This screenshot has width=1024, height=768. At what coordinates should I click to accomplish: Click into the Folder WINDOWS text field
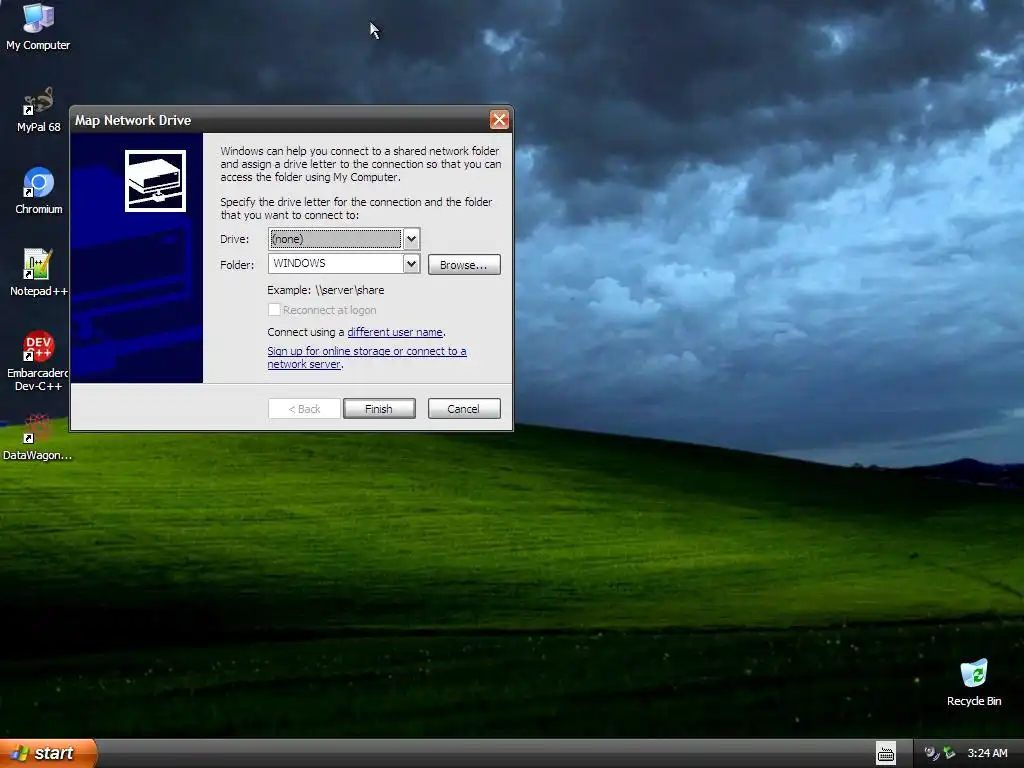click(x=336, y=264)
